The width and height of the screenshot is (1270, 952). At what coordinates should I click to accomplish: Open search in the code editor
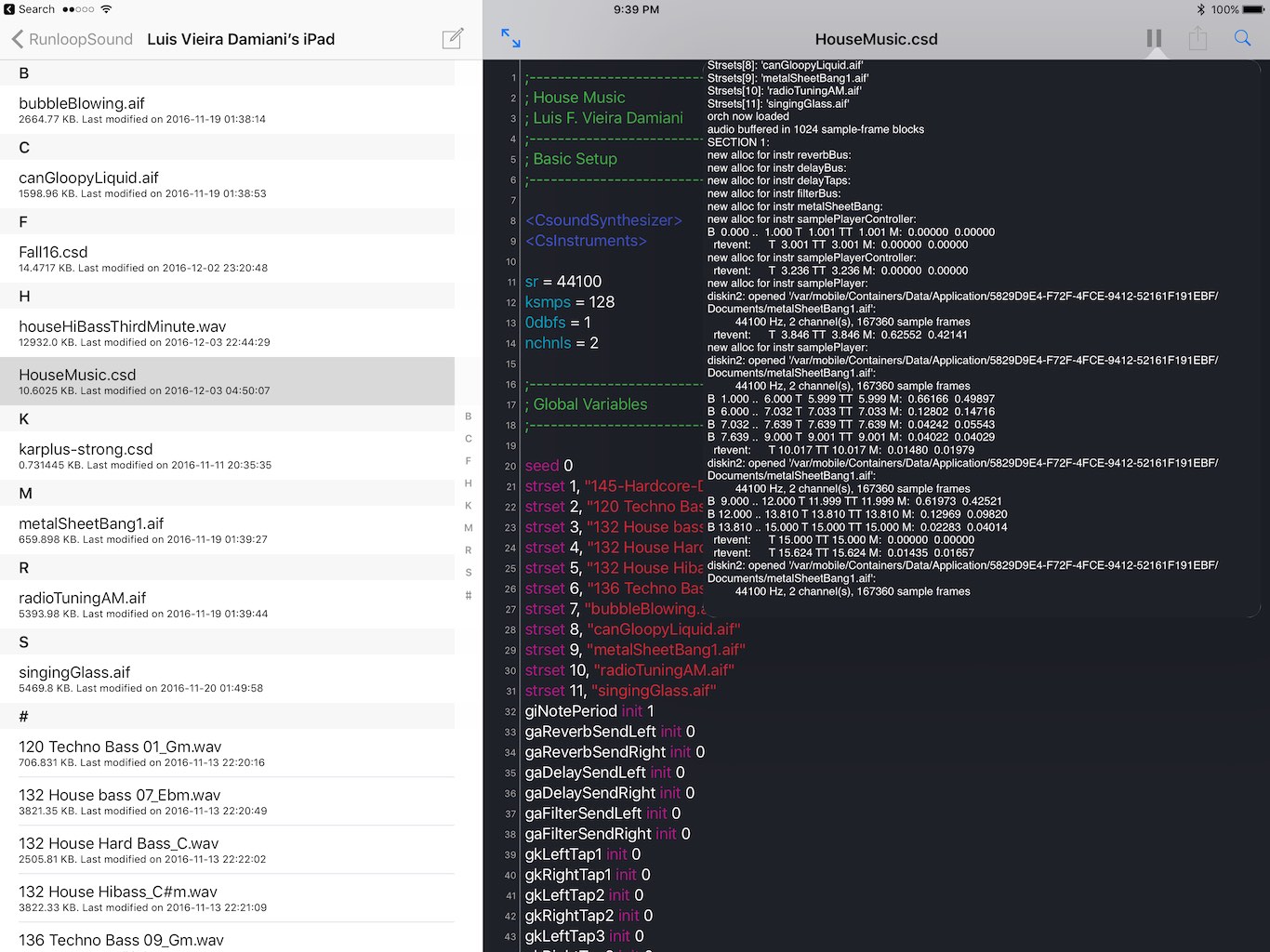click(x=1242, y=38)
